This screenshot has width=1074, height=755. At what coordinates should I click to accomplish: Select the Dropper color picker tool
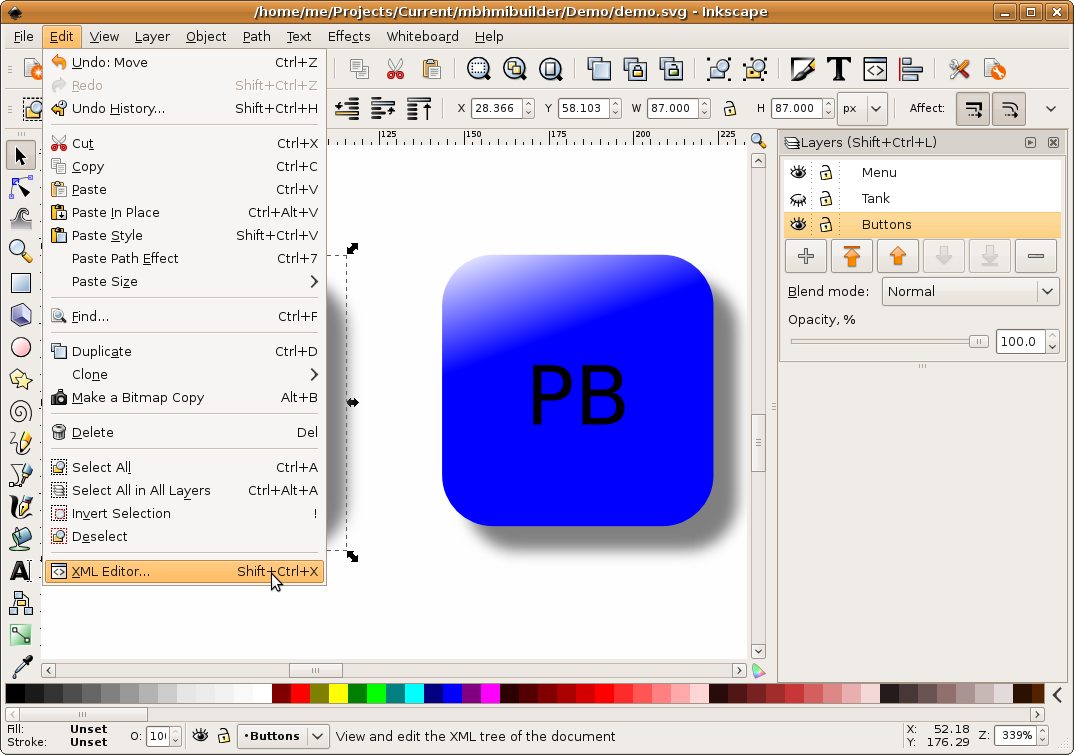[x=21, y=666]
